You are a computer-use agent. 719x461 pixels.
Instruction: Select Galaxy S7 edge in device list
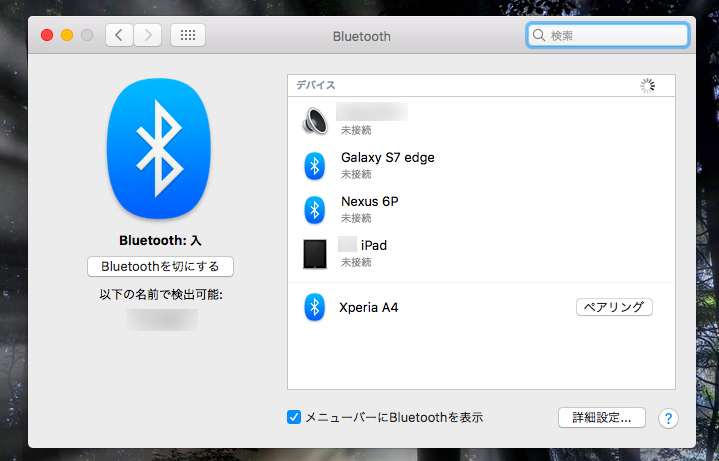point(388,158)
